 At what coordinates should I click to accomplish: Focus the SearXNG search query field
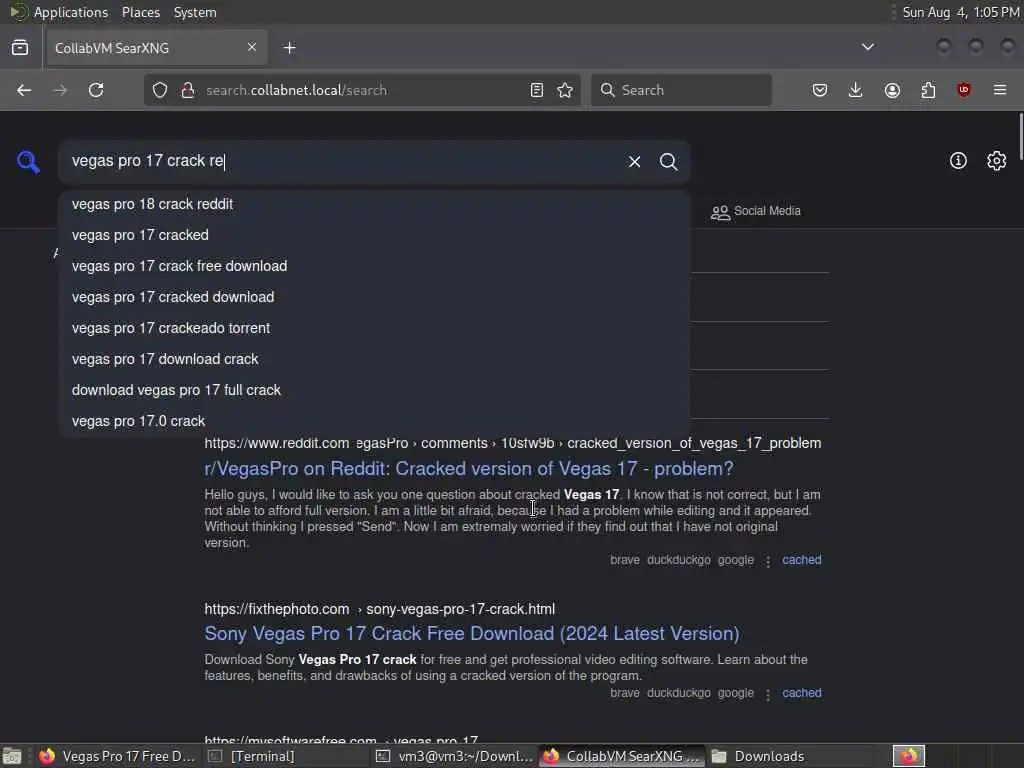[x=343, y=161]
